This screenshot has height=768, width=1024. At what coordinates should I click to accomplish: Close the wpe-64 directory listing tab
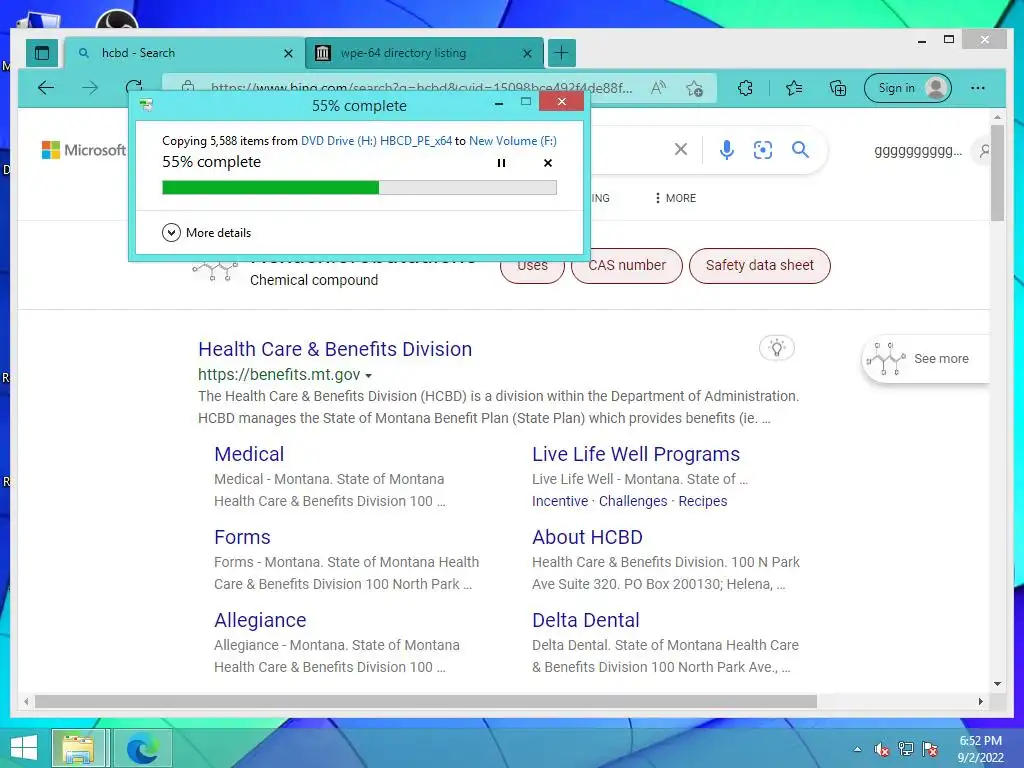[527, 54]
